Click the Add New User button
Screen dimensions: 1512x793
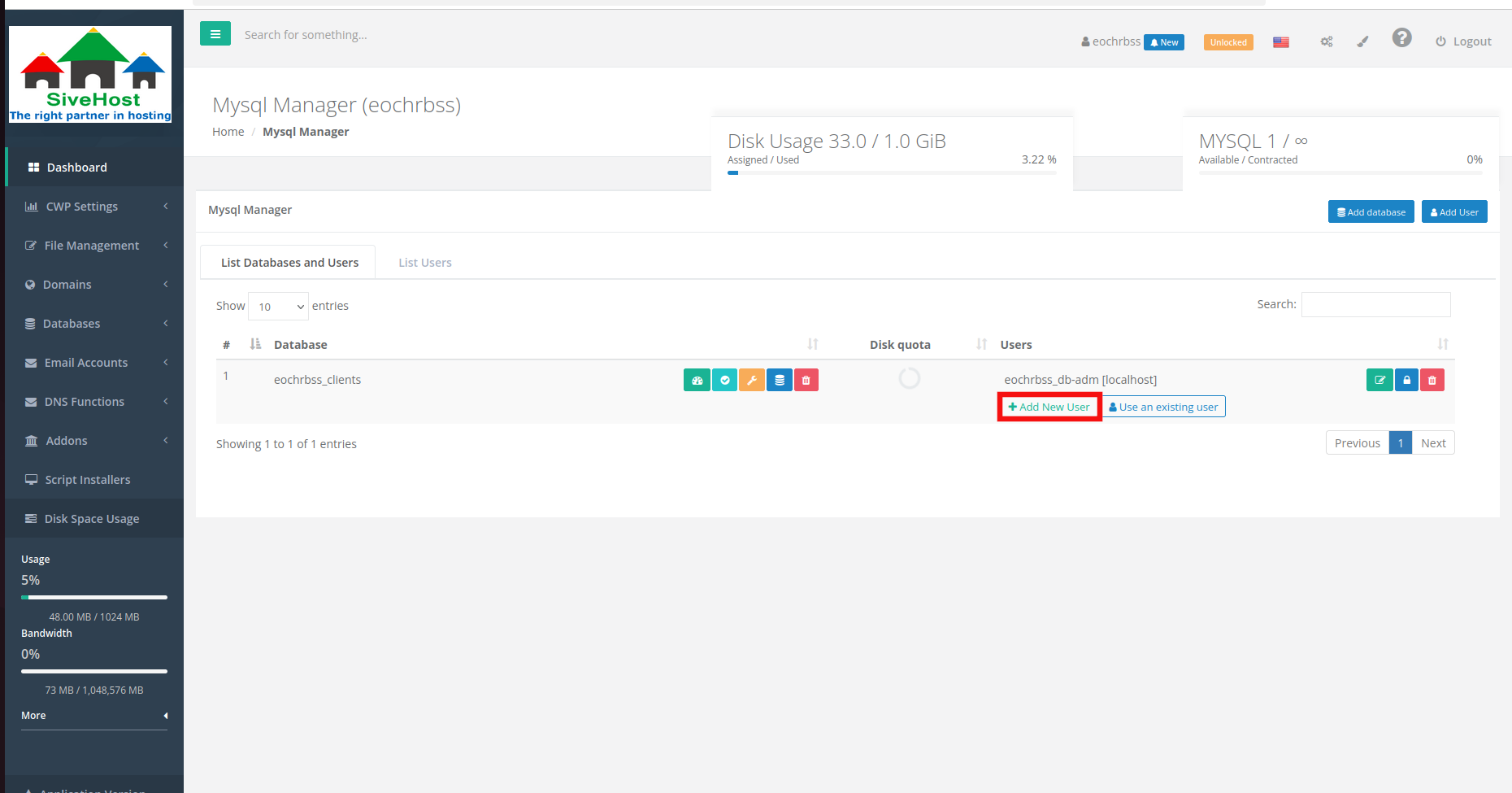(1049, 407)
